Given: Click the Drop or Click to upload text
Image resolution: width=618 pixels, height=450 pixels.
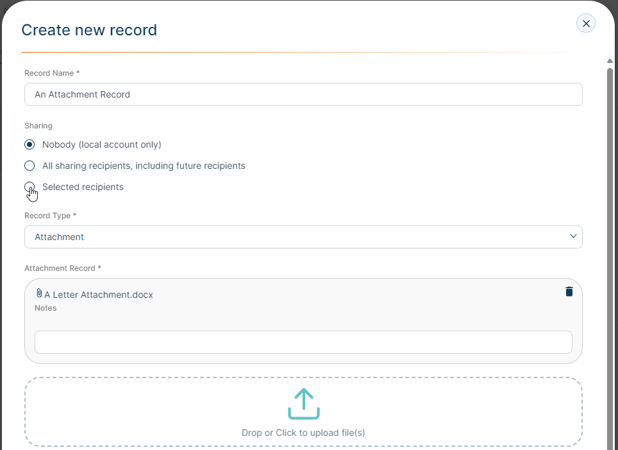Looking at the screenshot, I should click(303, 433).
